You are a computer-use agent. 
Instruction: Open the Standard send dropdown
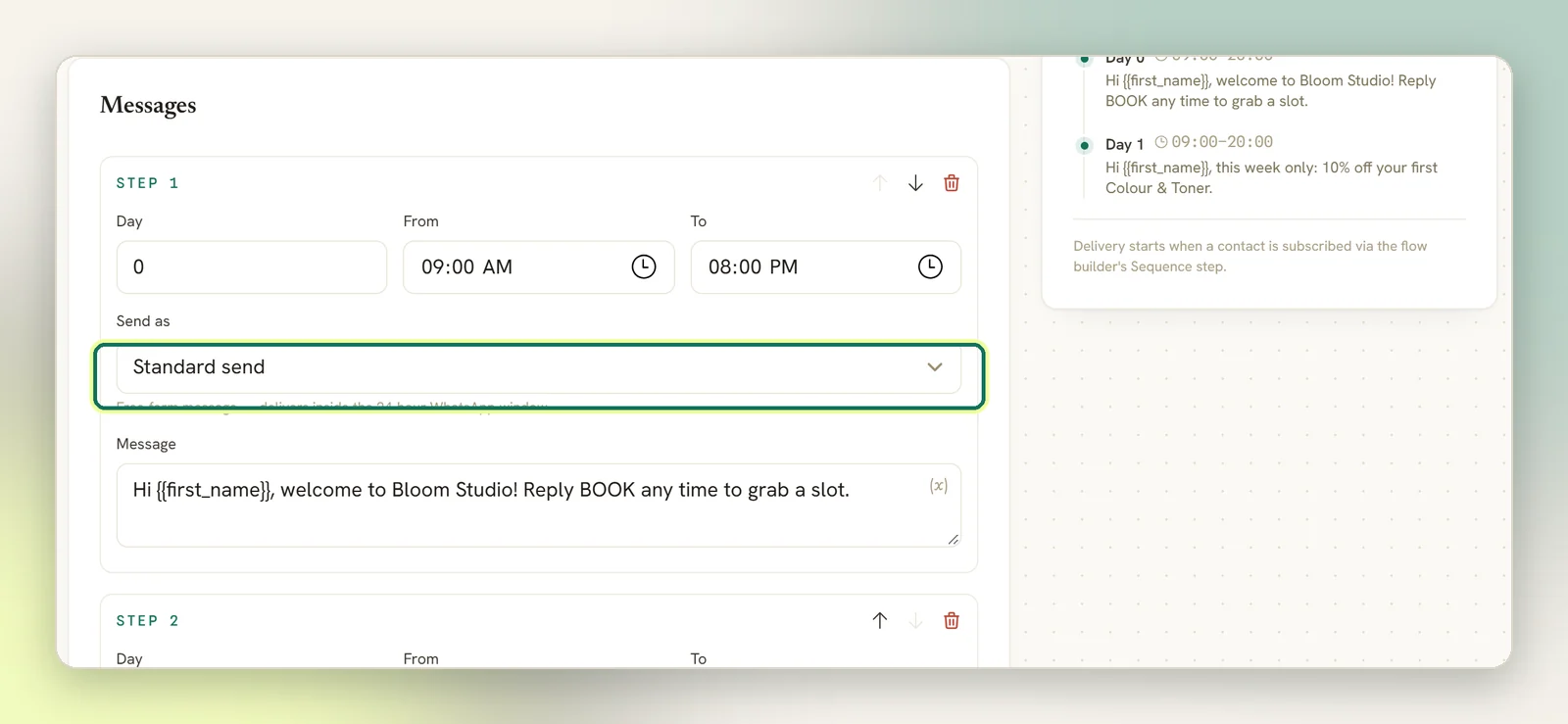click(x=539, y=367)
